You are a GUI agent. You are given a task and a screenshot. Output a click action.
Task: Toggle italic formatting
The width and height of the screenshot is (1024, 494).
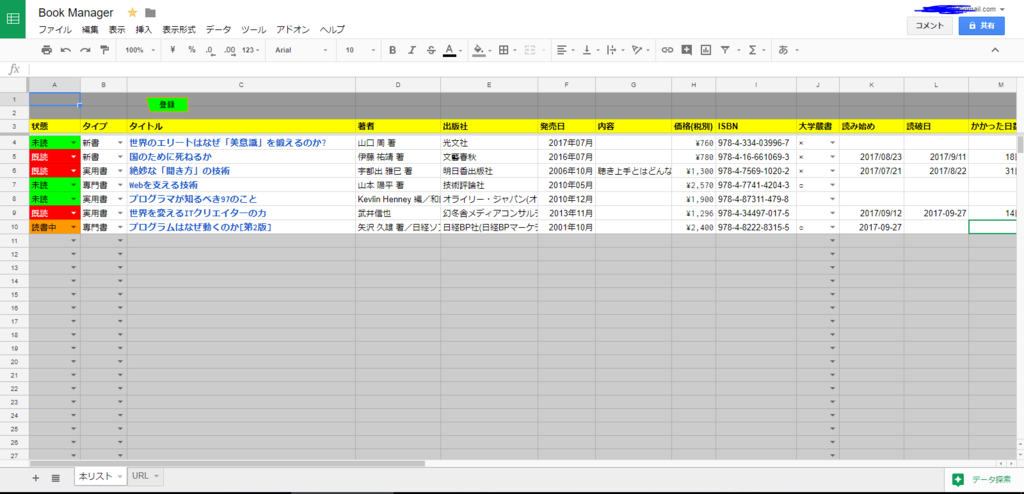pyautogui.click(x=411, y=50)
